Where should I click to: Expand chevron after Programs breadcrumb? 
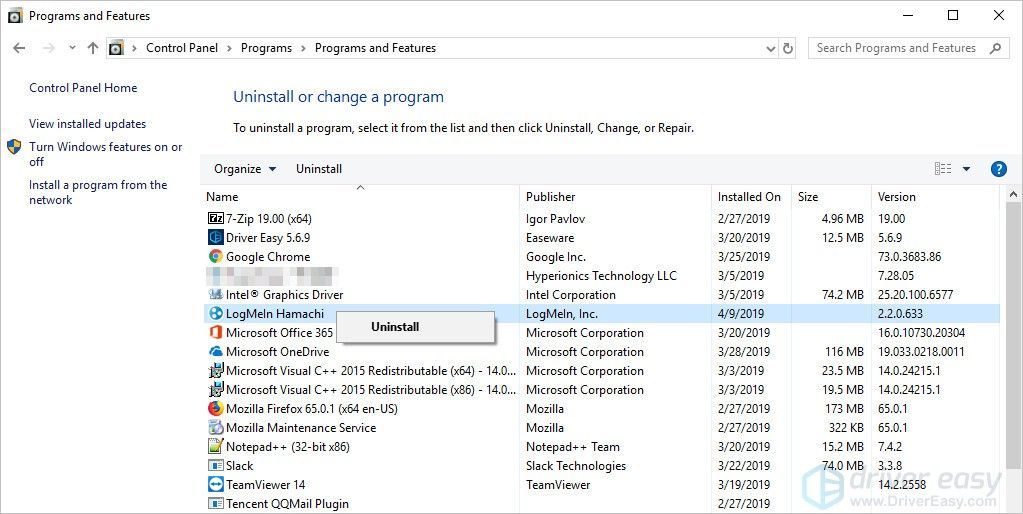pos(303,48)
